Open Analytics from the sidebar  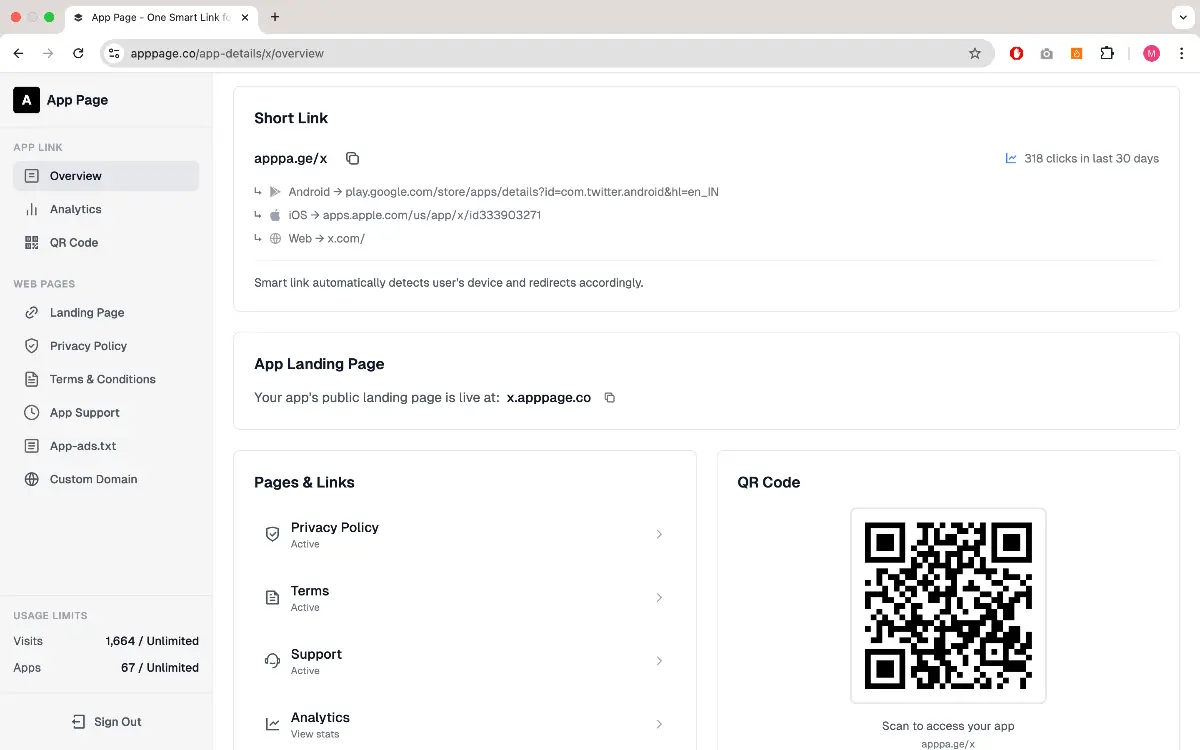(x=75, y=209)
